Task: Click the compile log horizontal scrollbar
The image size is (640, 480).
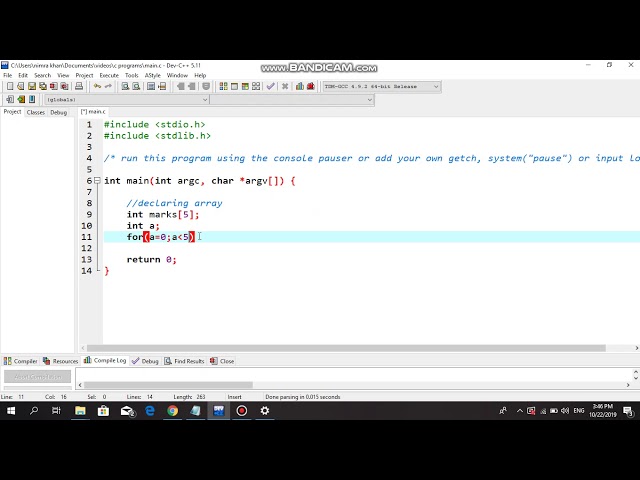Action: [168, 385]
